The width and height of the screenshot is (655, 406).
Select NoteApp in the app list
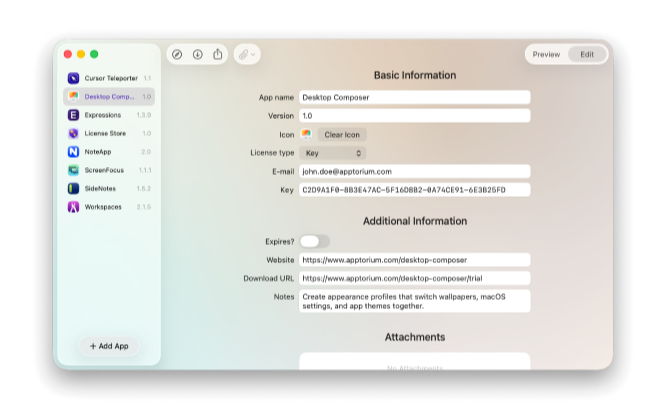[x=109, y=152]
